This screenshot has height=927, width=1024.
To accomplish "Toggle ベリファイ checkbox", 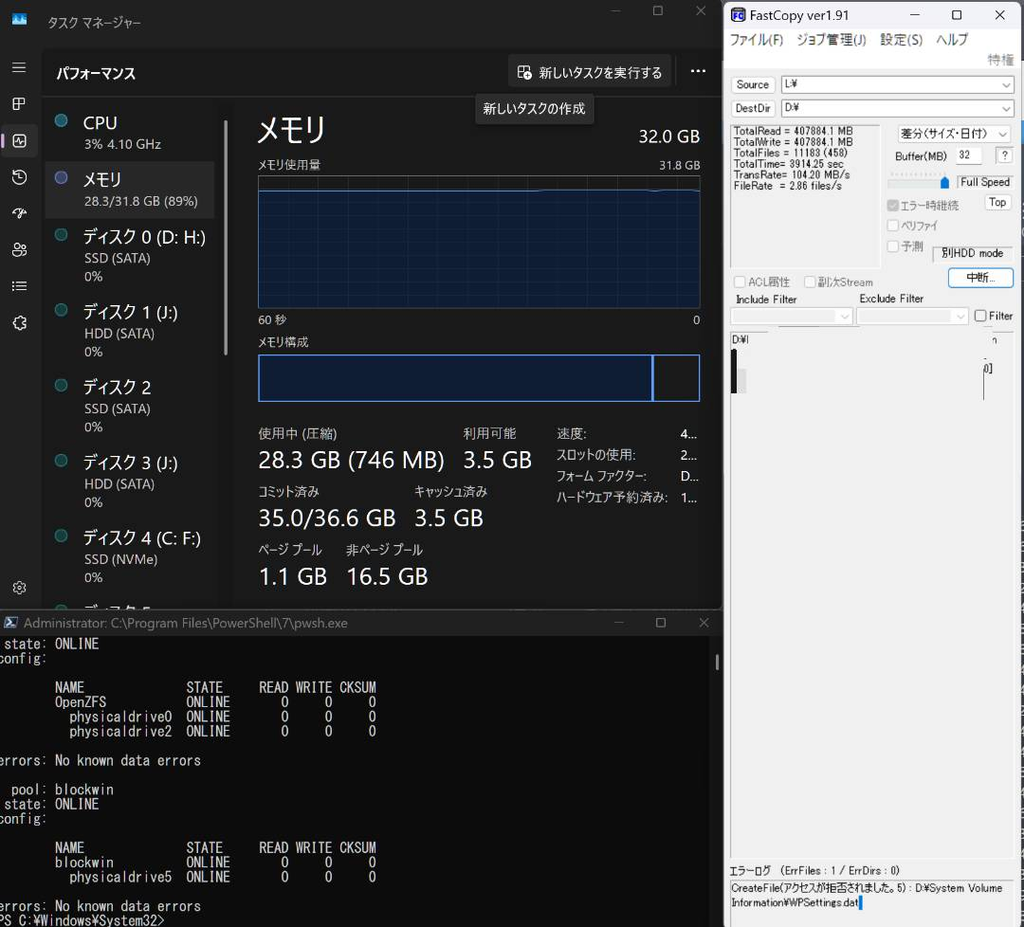I will pos(893,225).
